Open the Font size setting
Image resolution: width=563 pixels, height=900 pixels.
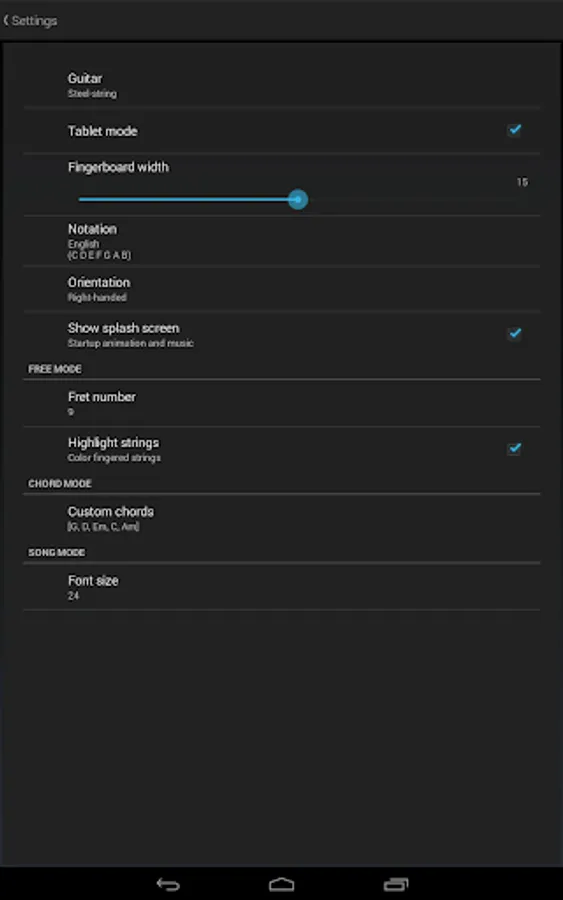[x=281, y=587]
